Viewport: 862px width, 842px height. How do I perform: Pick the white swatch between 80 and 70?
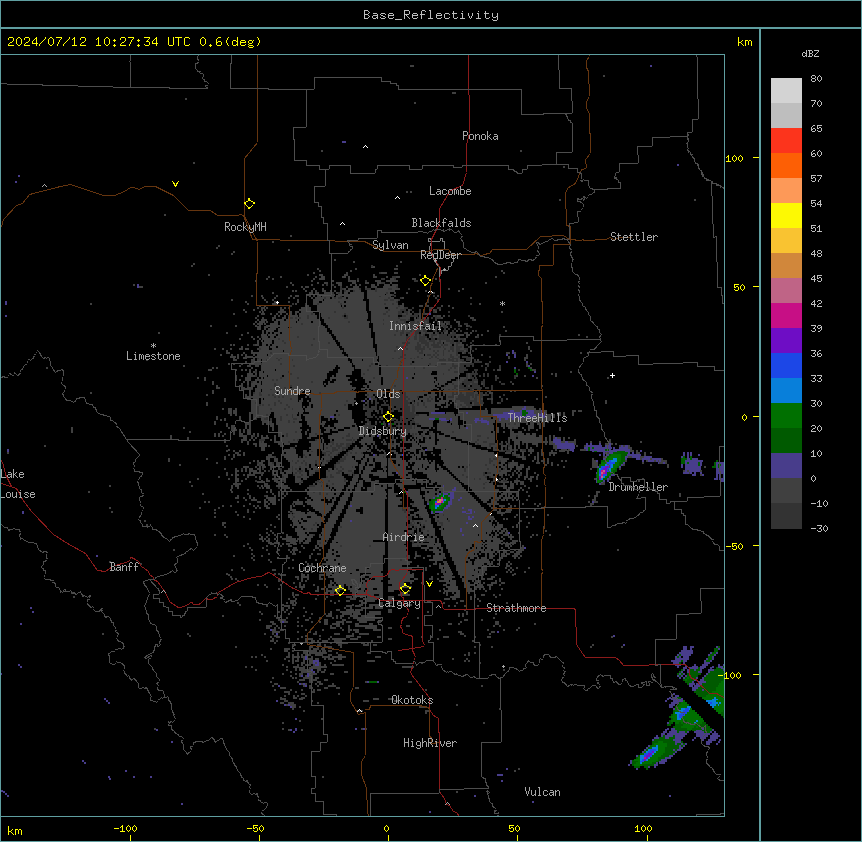pos(786,91)
